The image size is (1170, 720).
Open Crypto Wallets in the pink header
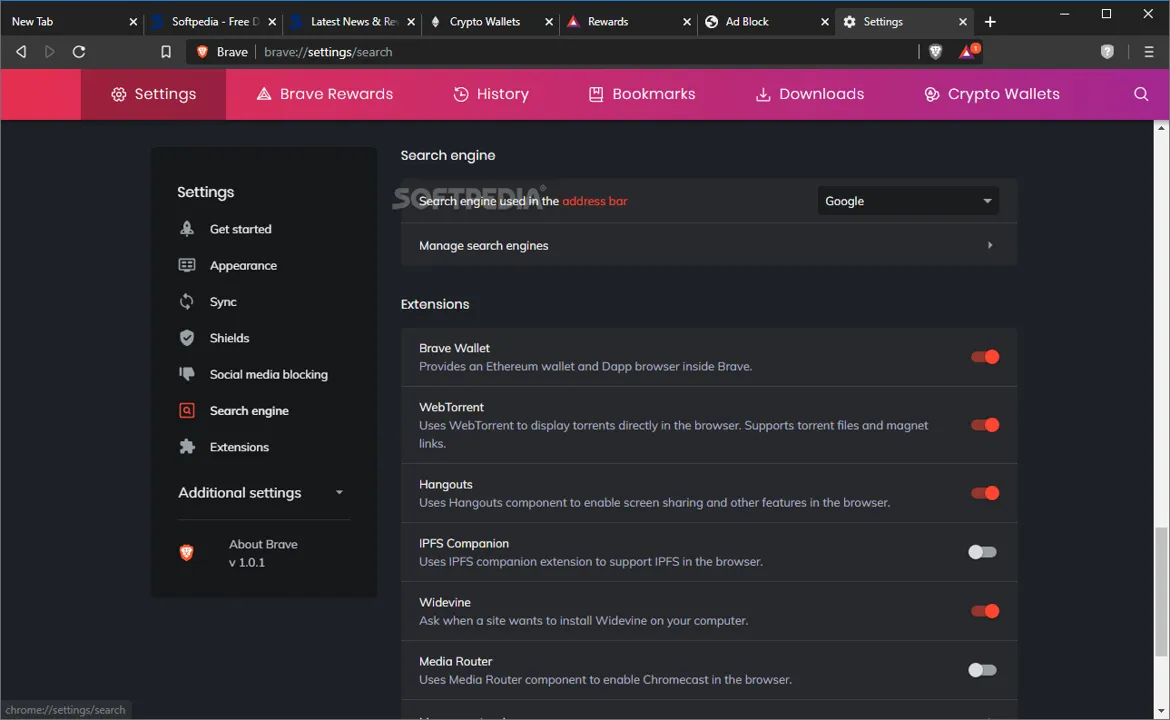(992, 94)
